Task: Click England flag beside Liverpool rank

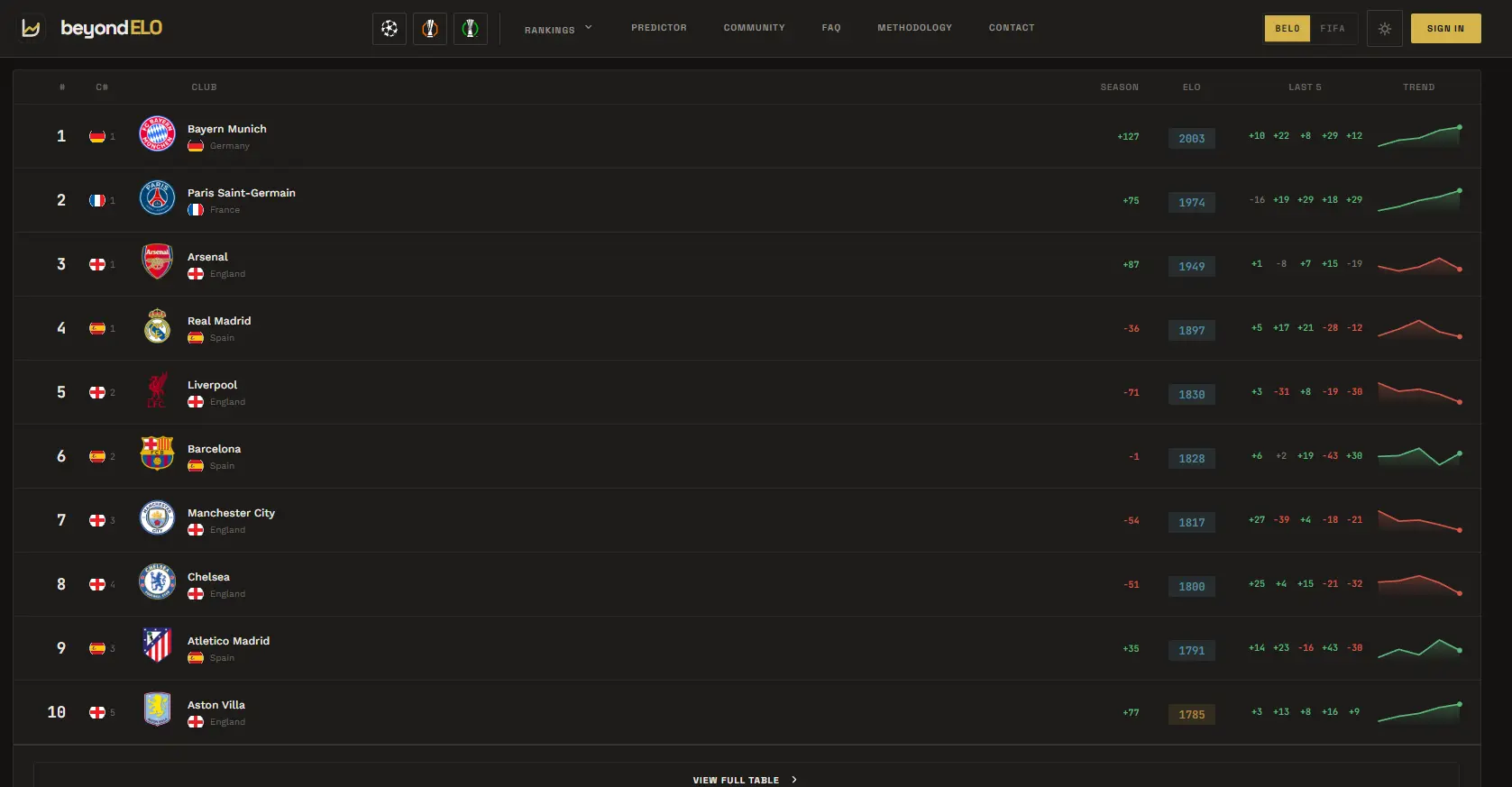Action: [97, 392]
